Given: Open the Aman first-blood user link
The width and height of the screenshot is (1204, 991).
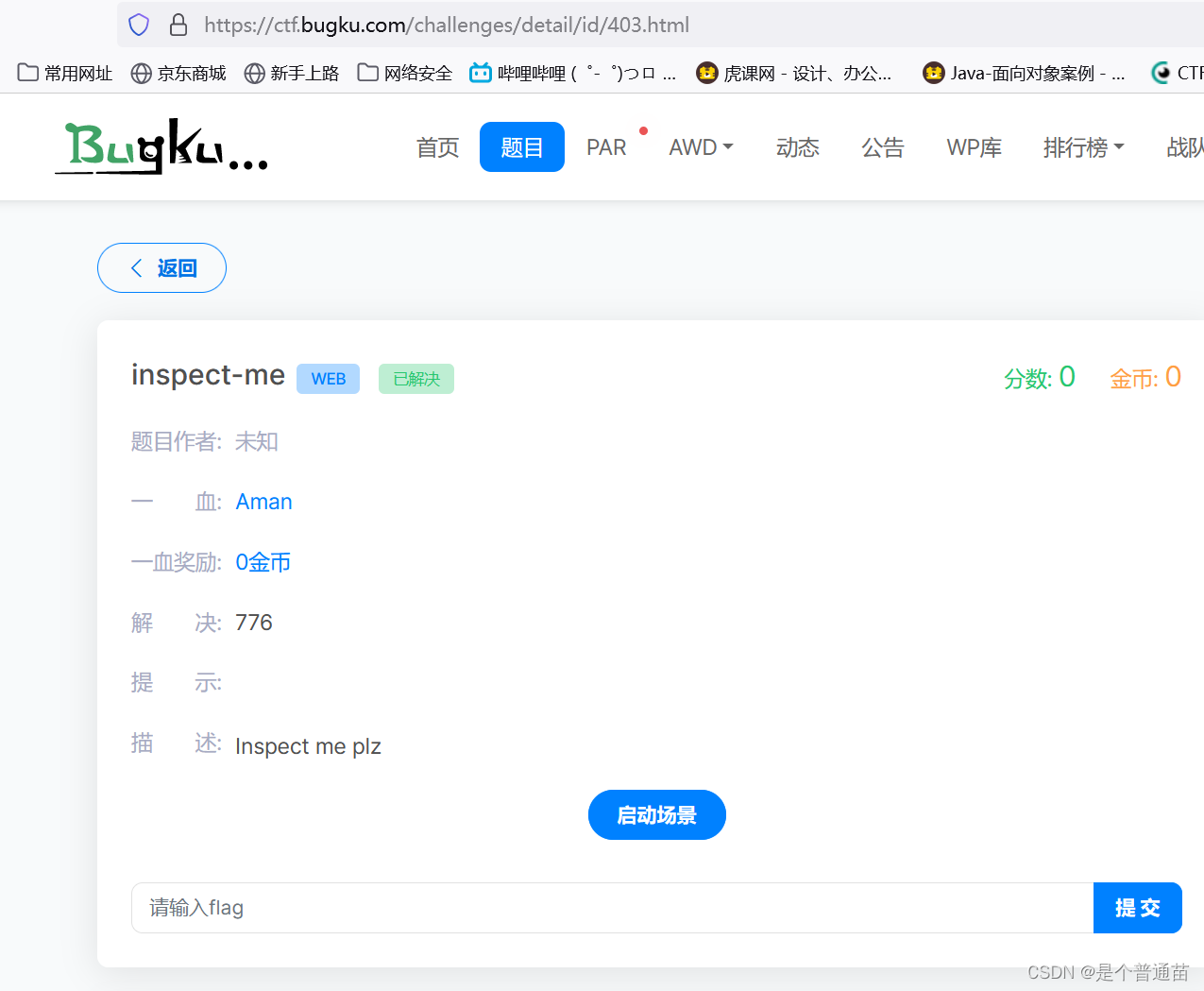Looking at the screenshot, I should [x=263, y=502].
